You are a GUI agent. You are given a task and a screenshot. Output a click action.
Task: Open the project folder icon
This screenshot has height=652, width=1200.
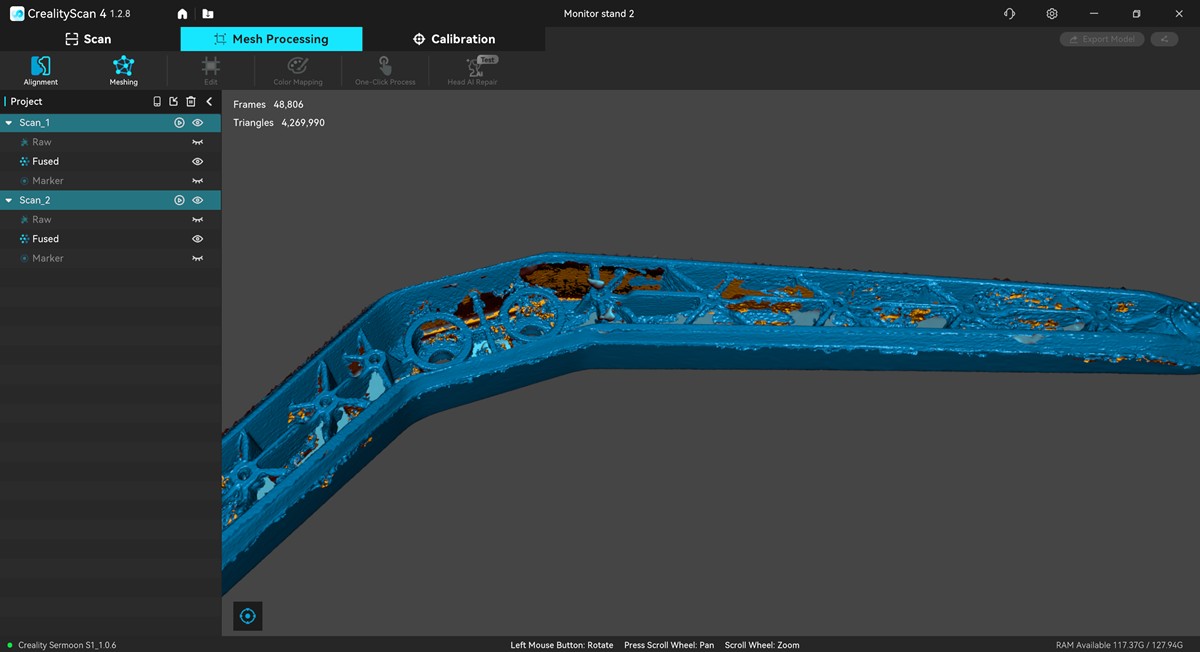tap(207, 14)
